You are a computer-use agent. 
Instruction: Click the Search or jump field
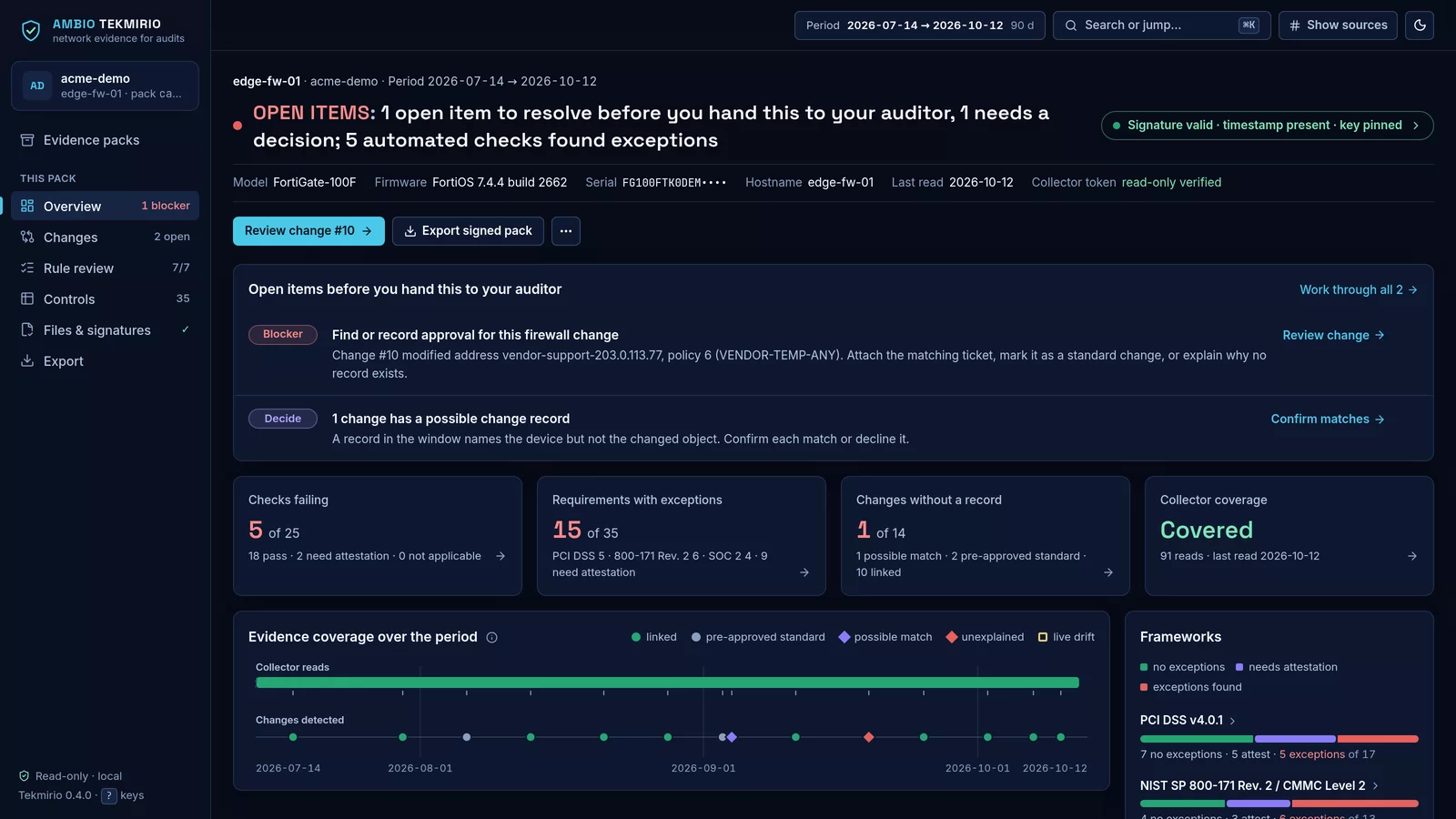pos(1161,25)
